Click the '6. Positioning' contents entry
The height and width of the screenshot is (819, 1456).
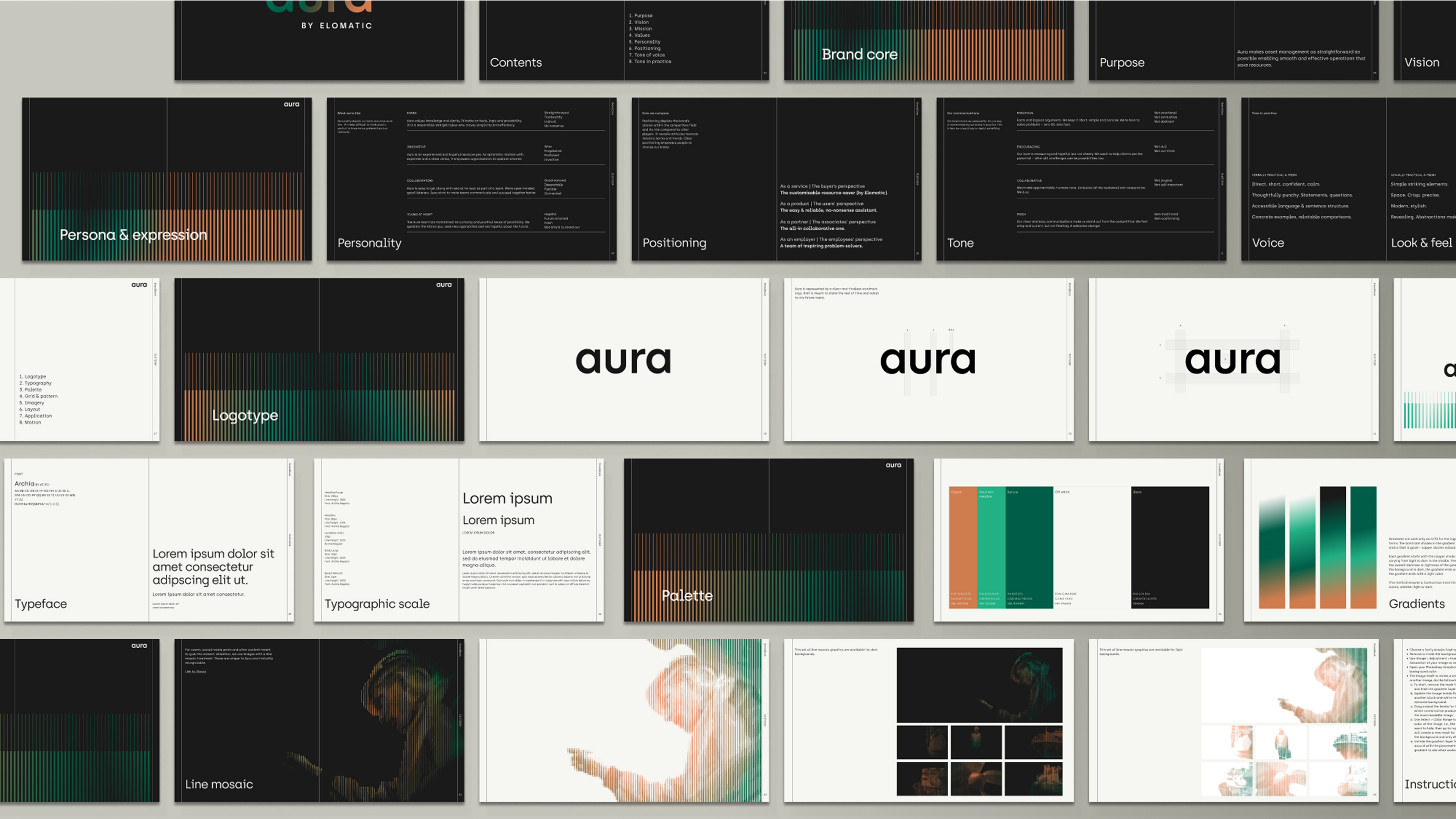(645, 48)
